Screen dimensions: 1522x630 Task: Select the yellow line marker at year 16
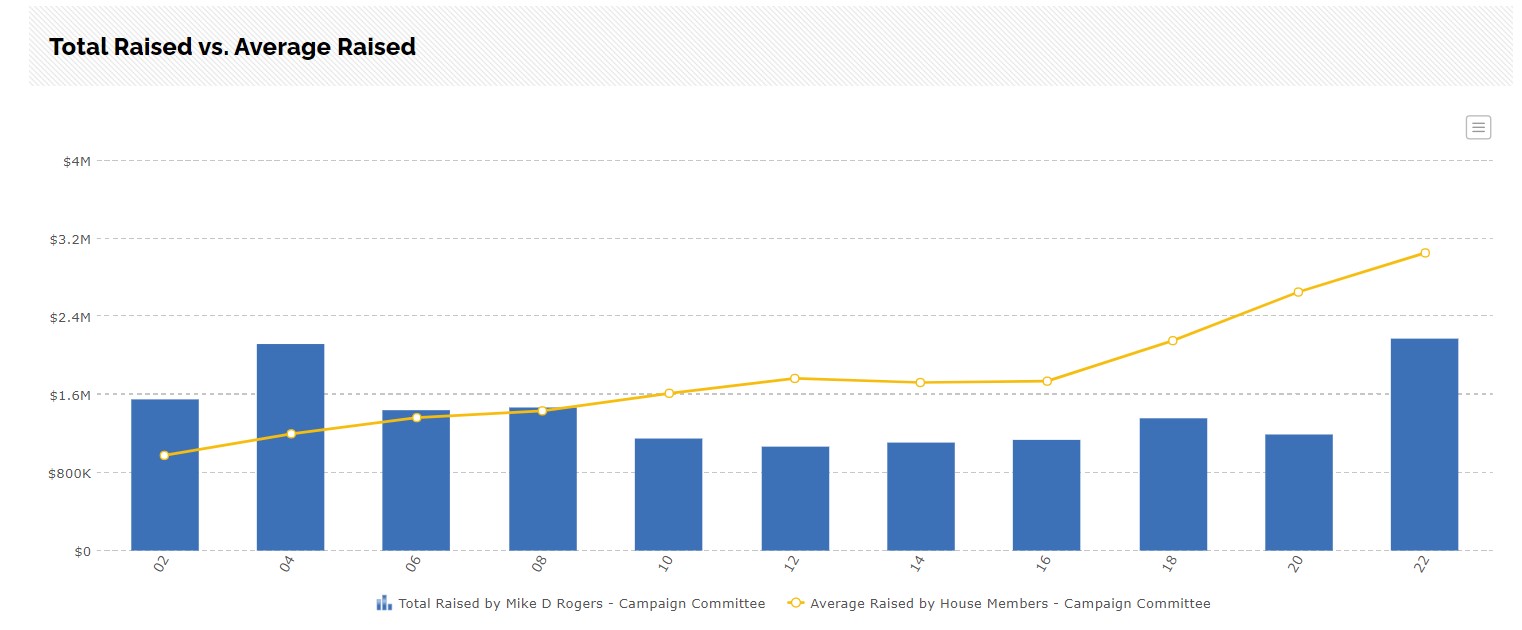click(x=1047, y=381)
